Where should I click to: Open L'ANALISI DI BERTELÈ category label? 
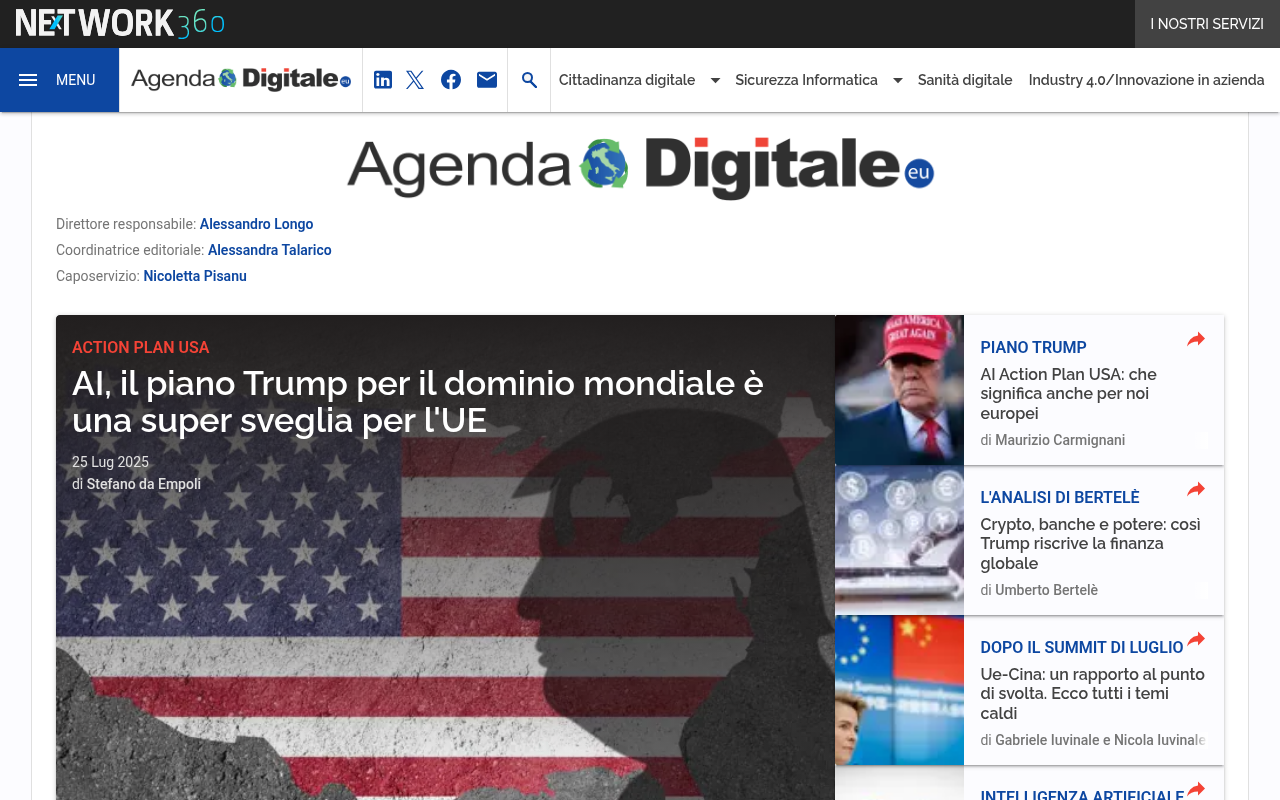(x=1060, y=497)
